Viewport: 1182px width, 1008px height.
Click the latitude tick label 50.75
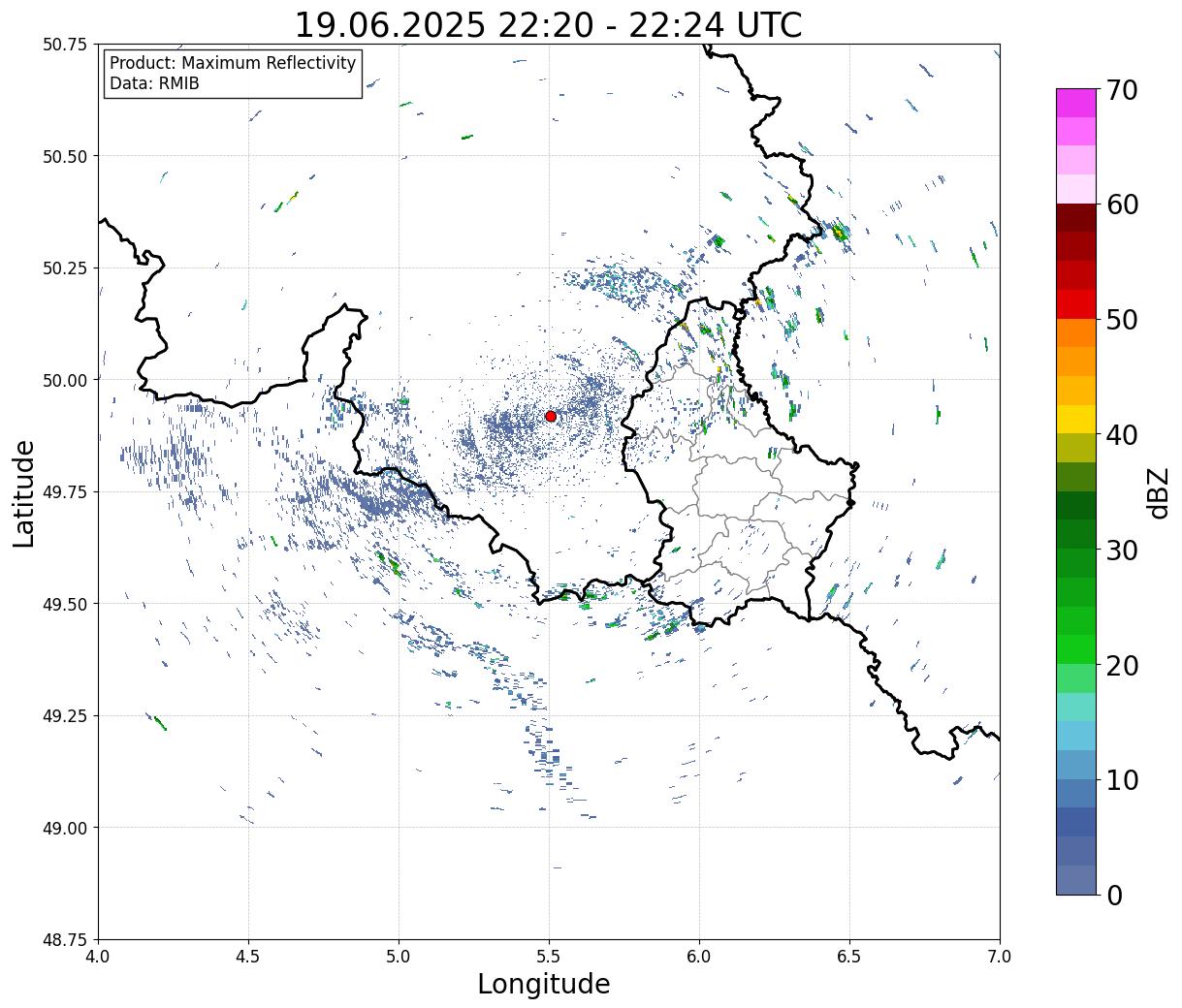(x=65, y=45)
